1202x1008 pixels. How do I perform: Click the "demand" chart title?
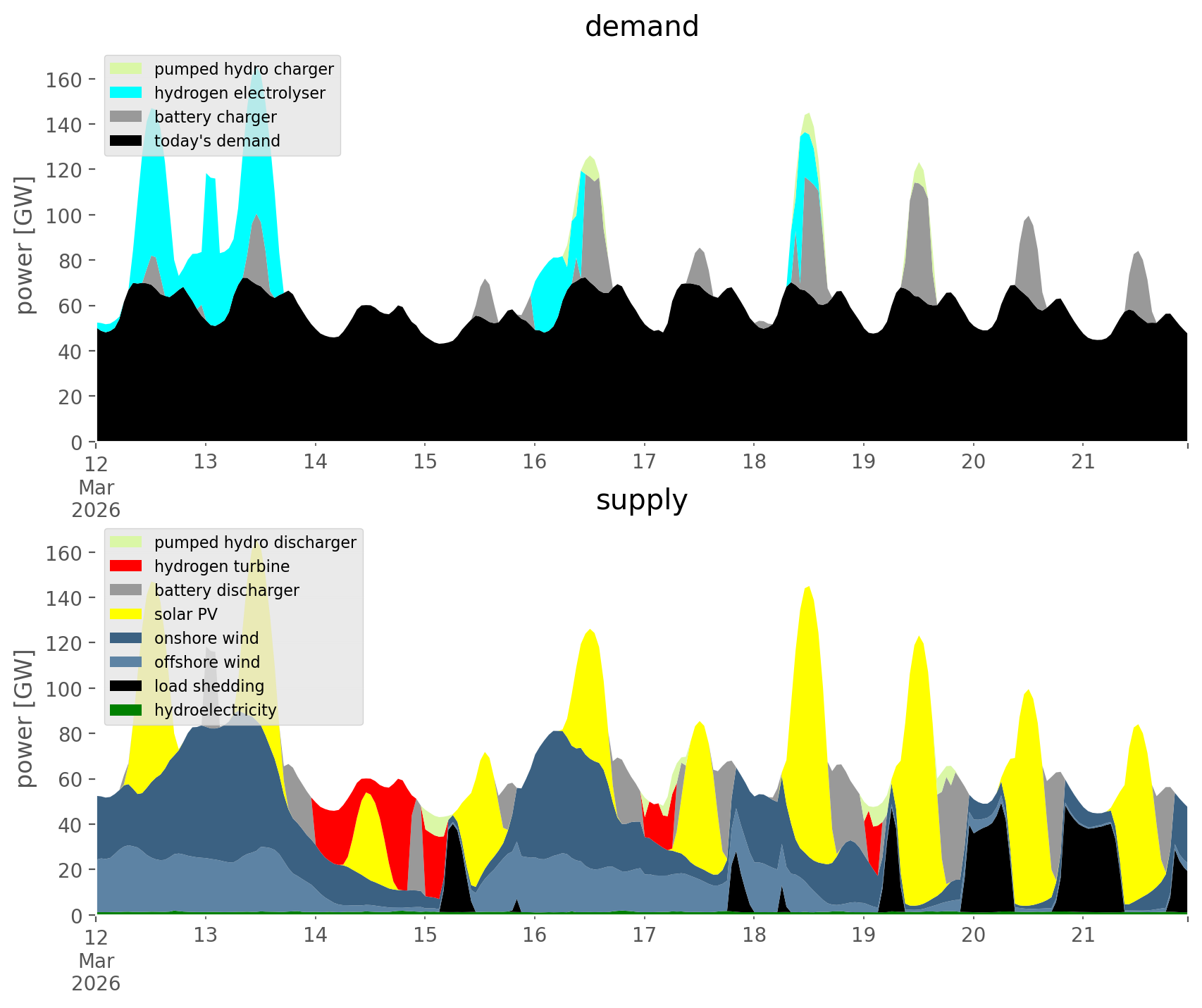coord(641,27)
